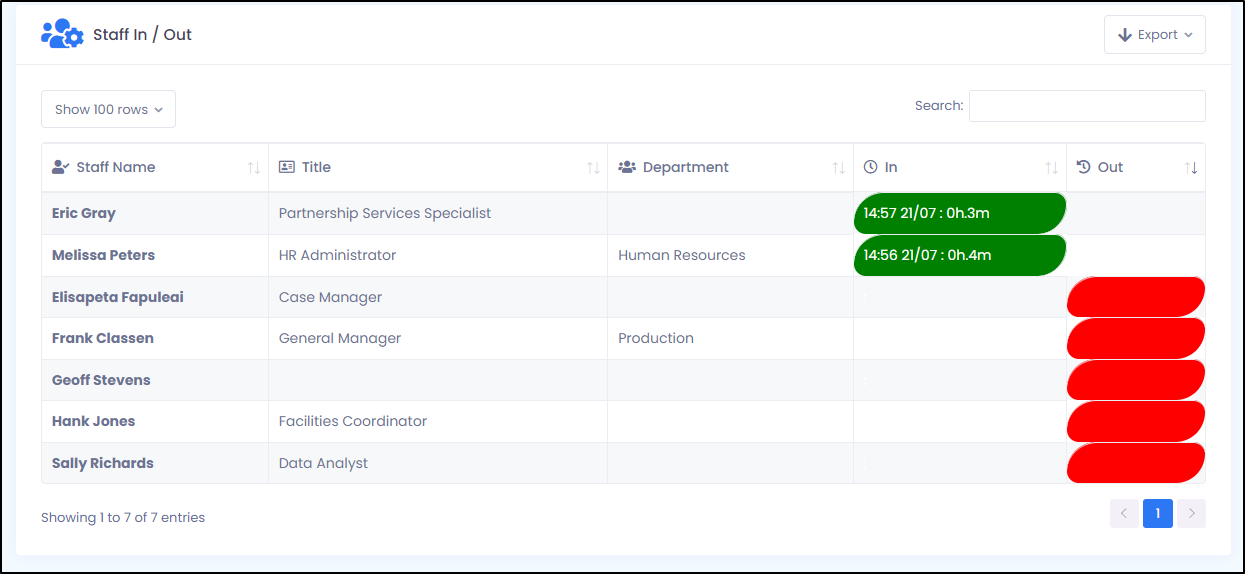Click the staff name person icon in header
The image size is (1245, 574).
coord(60,167)
